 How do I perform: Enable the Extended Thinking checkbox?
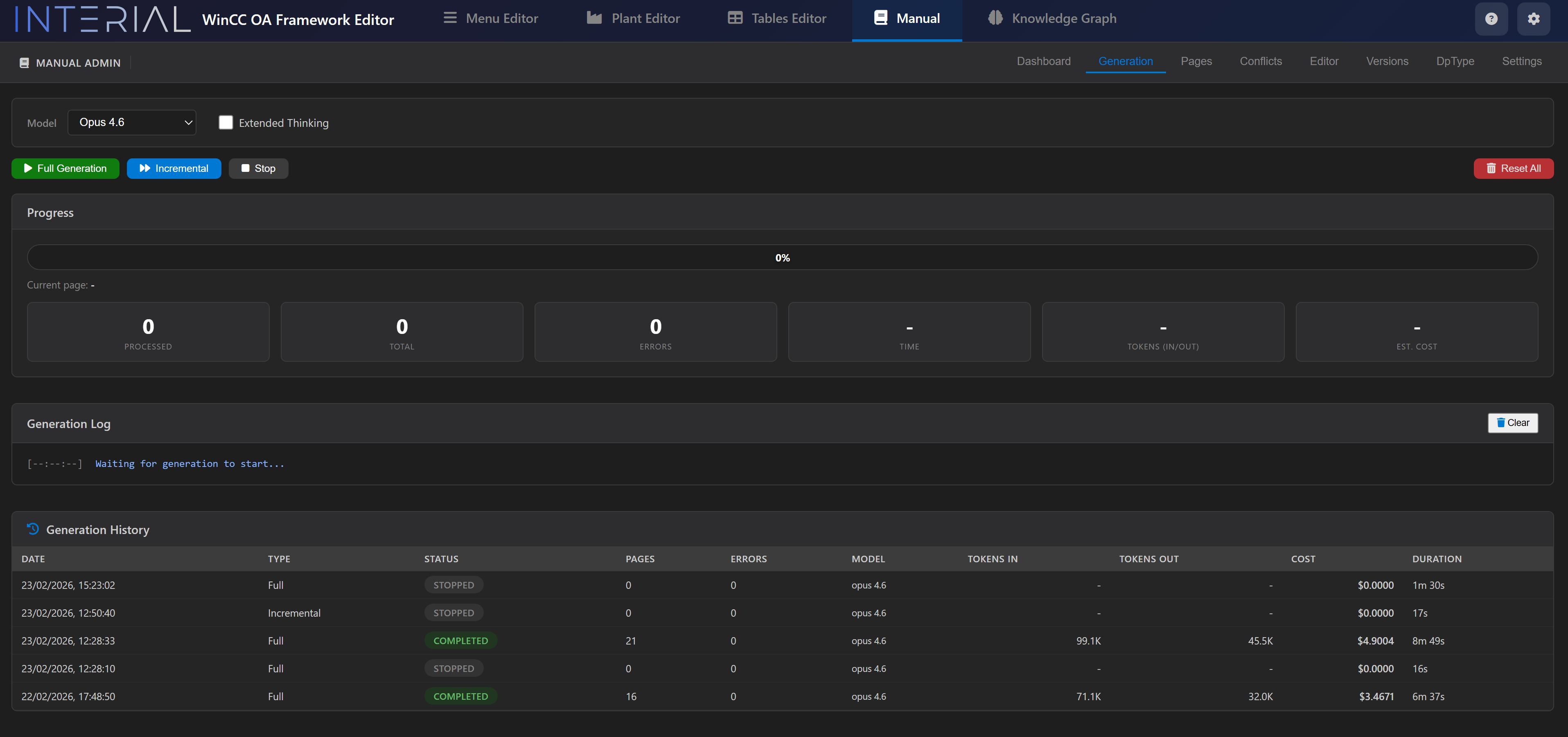pyautogui.click(x=226, y=122)
